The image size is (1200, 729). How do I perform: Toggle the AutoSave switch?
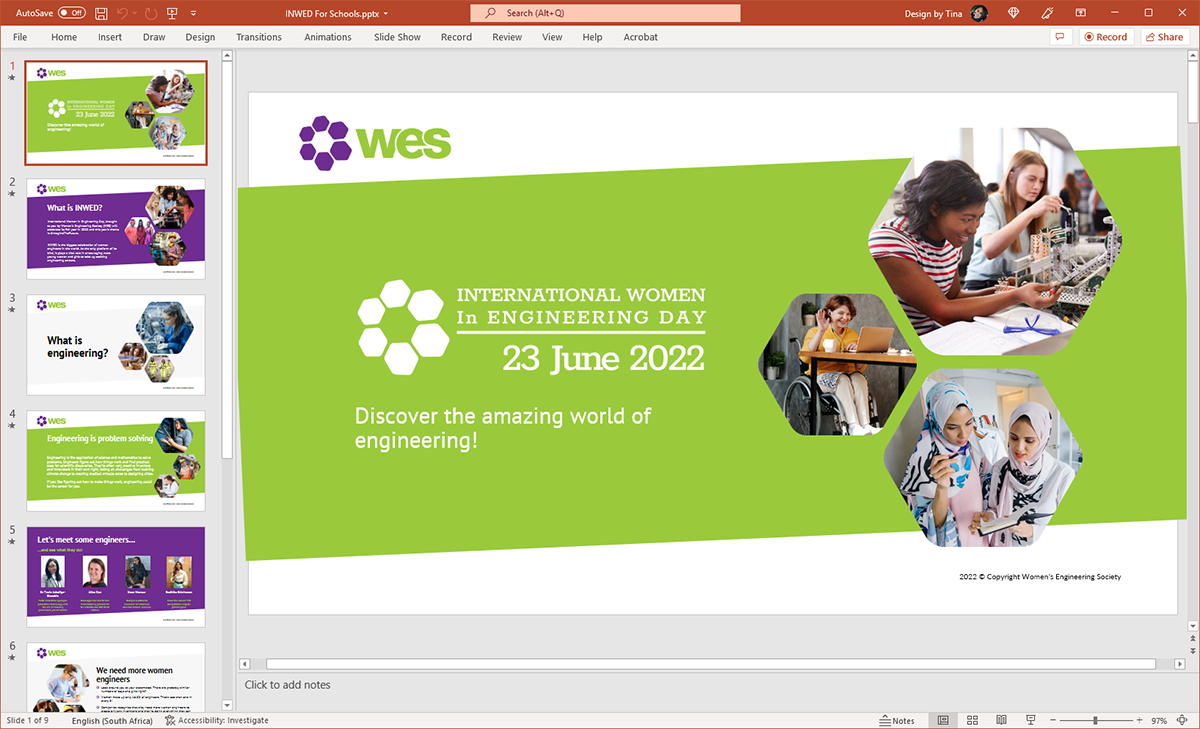tap(71, 13)
